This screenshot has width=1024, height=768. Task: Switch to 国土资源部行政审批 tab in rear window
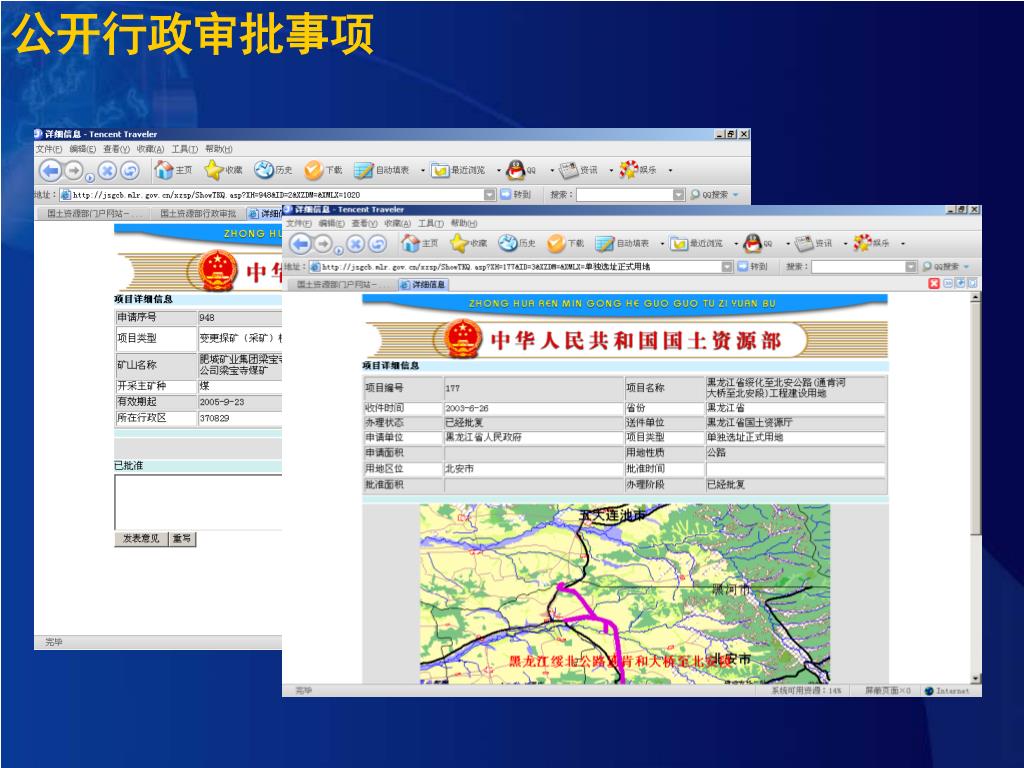pyautogui.click(x=198, y=214)
